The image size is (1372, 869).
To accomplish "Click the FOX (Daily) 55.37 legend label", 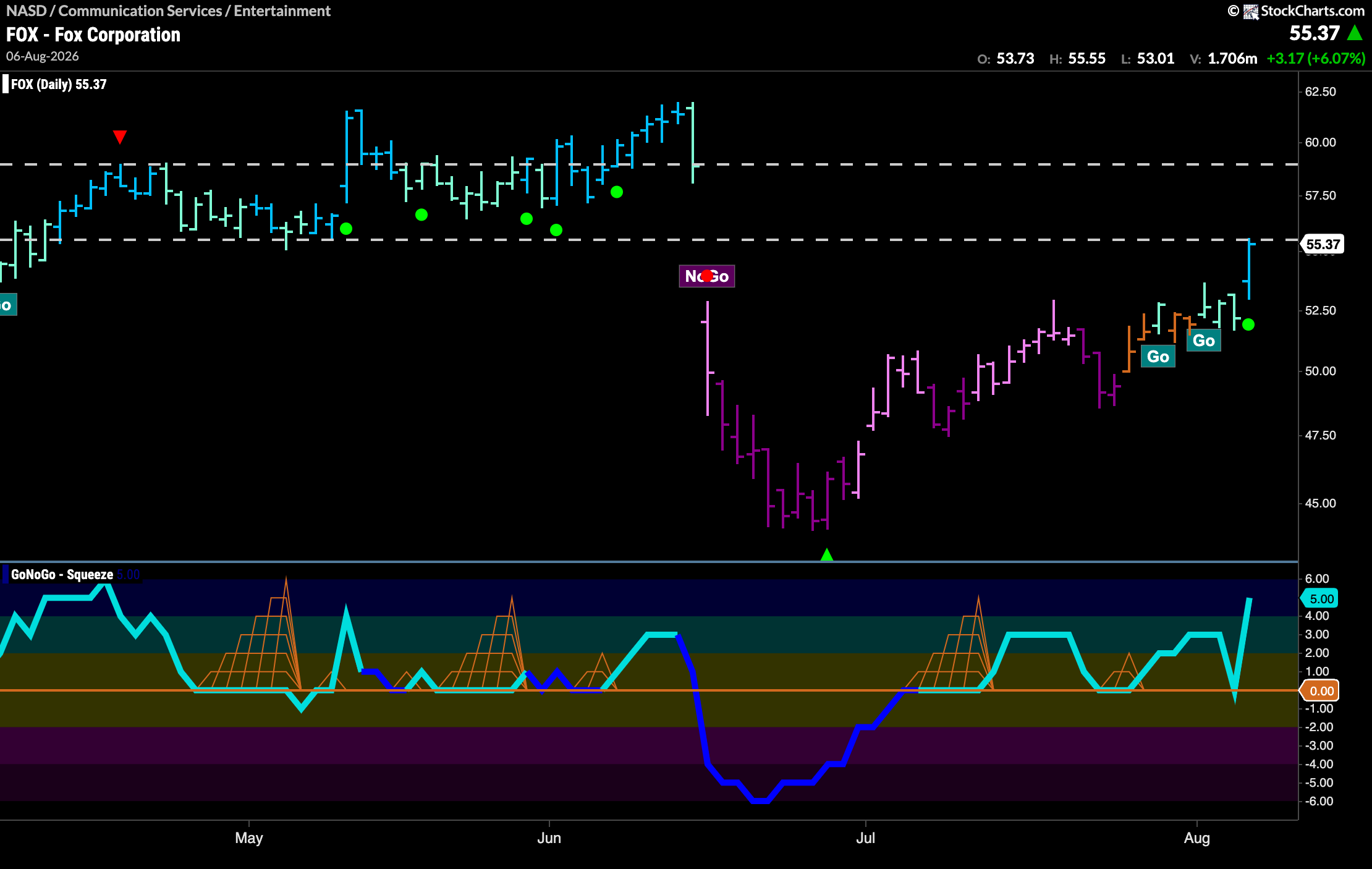I will pos(59,84).
